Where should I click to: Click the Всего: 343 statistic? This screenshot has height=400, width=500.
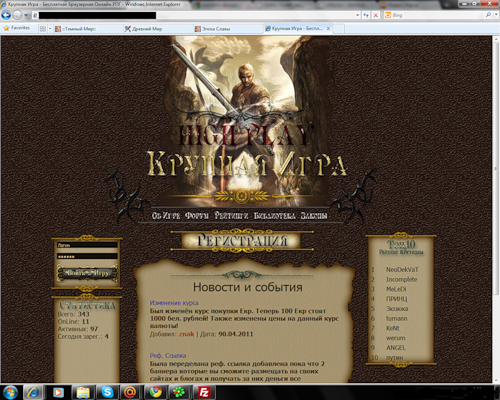click(73, 314)
